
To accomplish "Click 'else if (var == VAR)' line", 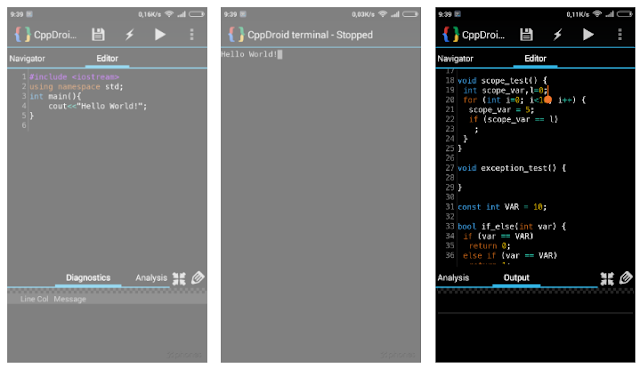I will point(510,256).
